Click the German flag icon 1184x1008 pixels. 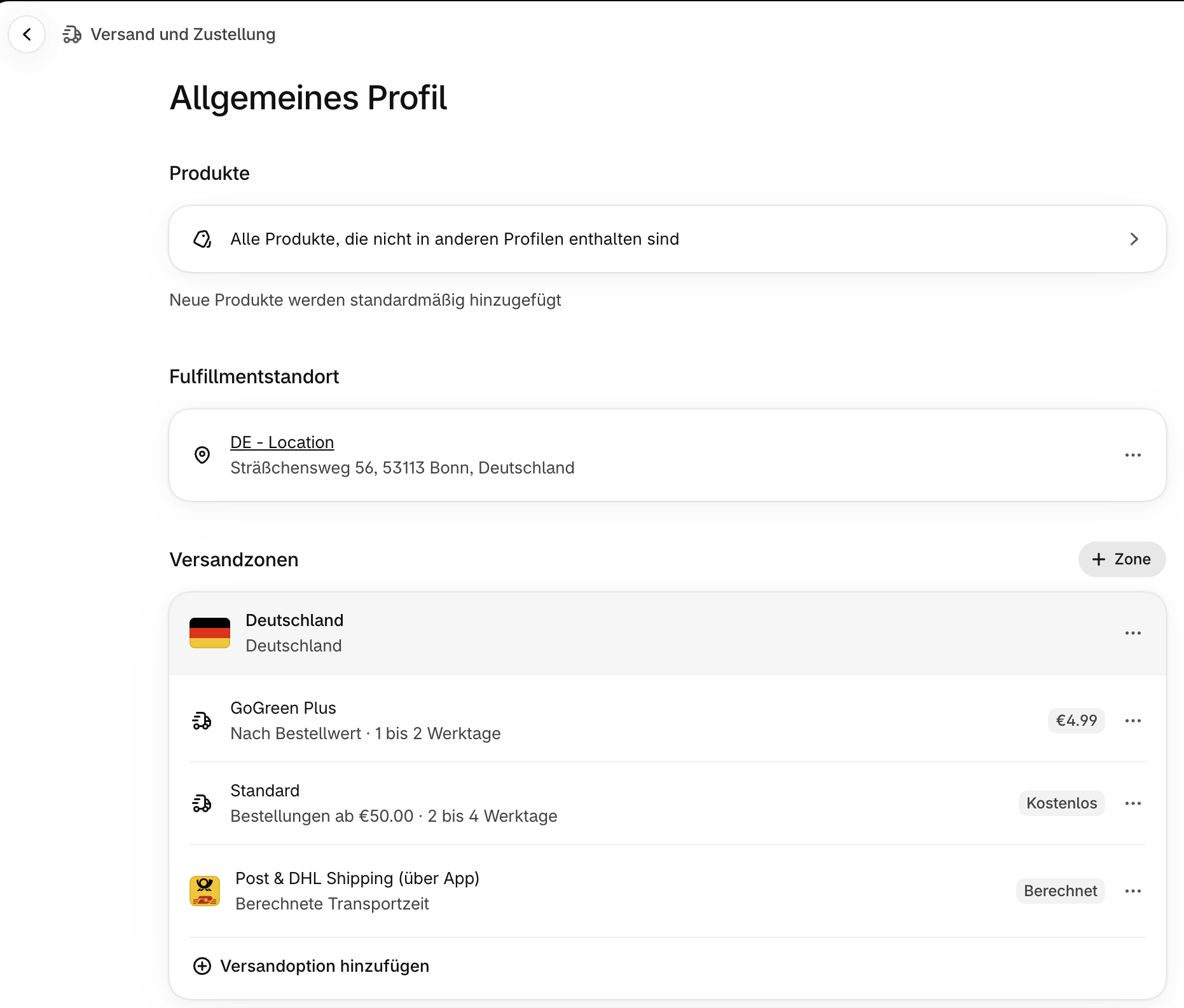(210, 633)
